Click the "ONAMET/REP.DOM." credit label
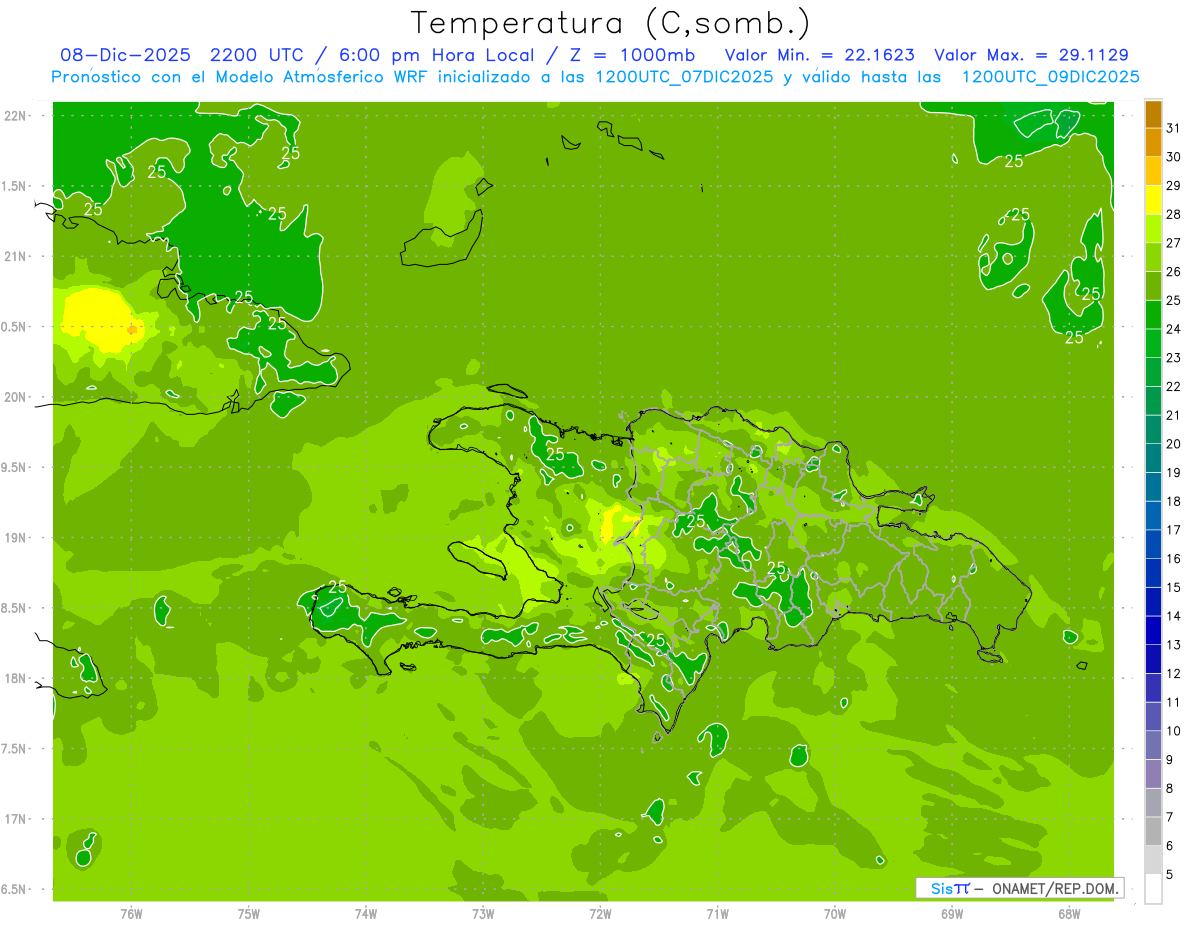Image resolution: width=1200 pixels, height=927 pixels. coord(1055,888)
